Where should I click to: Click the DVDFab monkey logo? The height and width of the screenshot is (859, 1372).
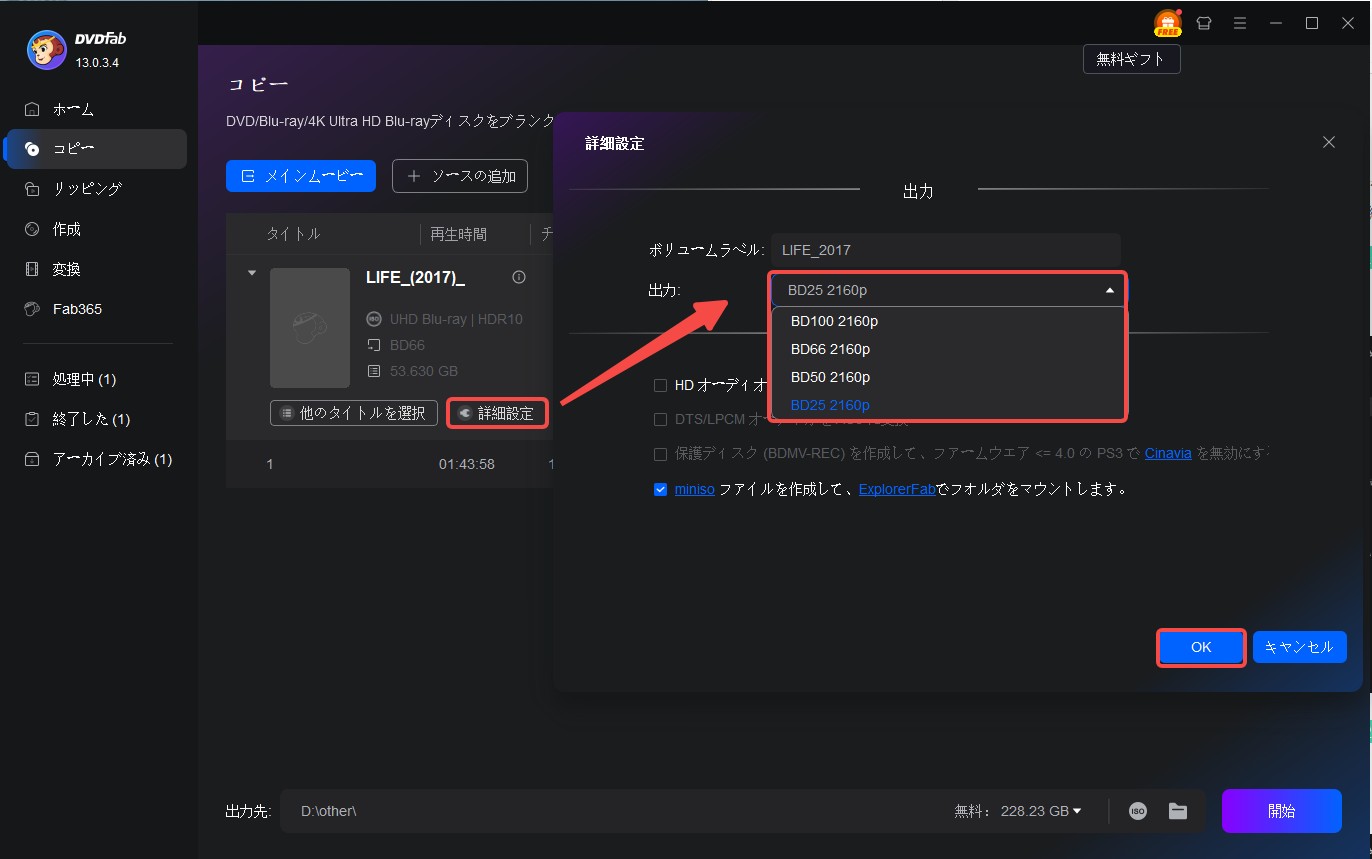click(x=46, y=51)
